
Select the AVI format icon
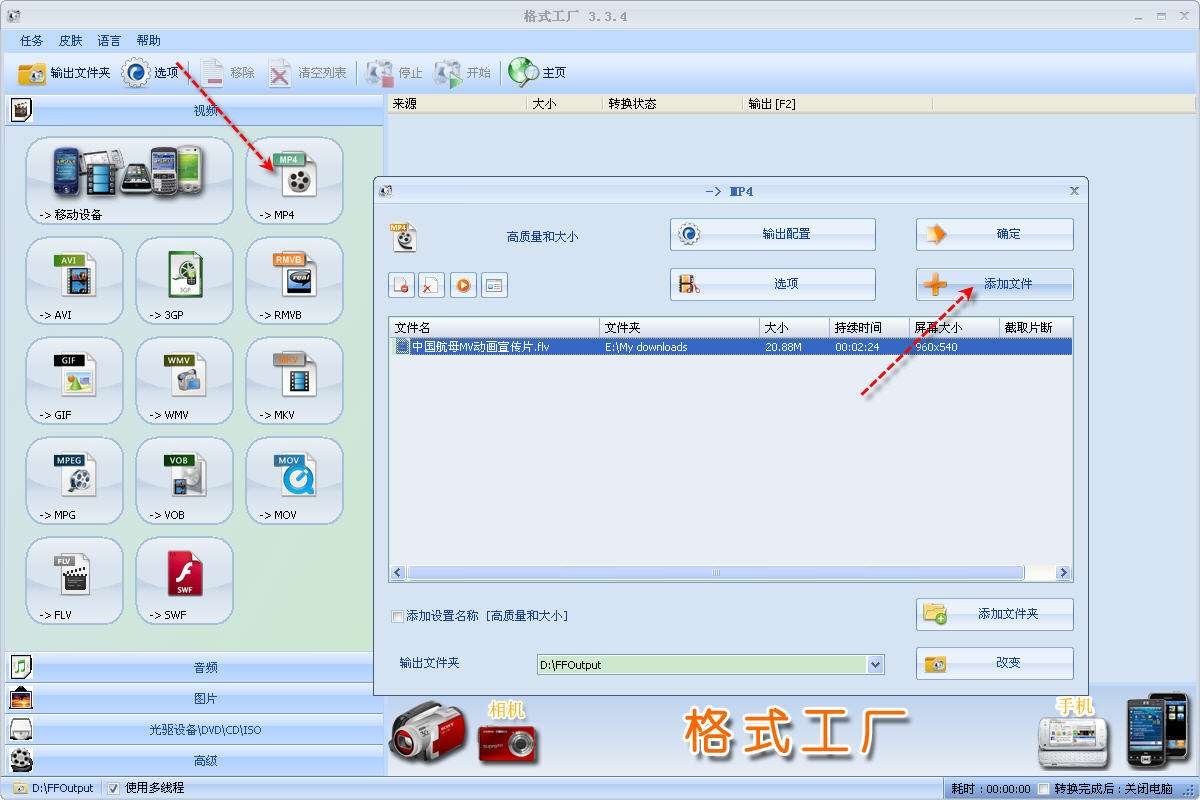[x=74, y=280]
